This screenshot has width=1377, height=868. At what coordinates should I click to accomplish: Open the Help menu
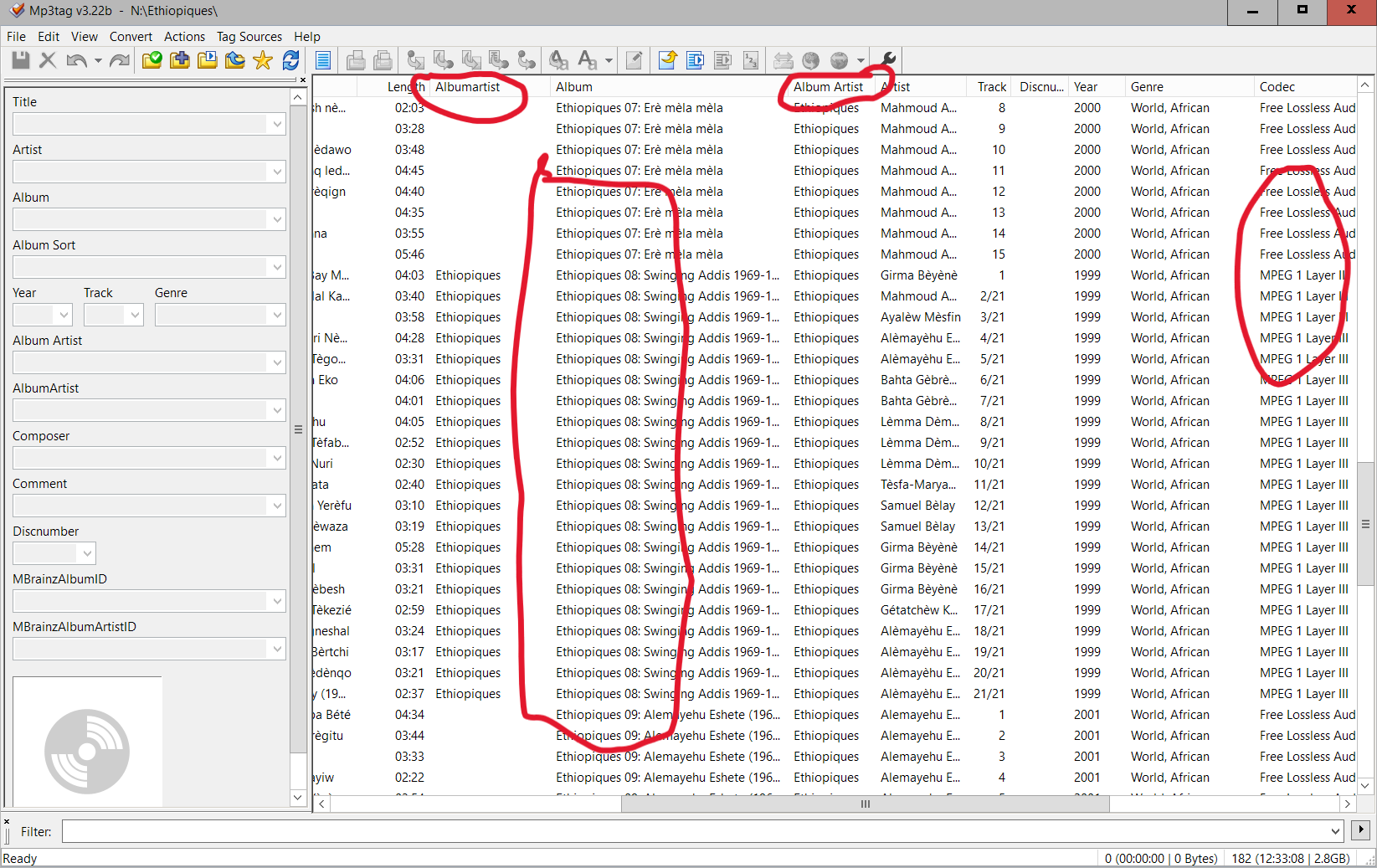click(307, 37)
